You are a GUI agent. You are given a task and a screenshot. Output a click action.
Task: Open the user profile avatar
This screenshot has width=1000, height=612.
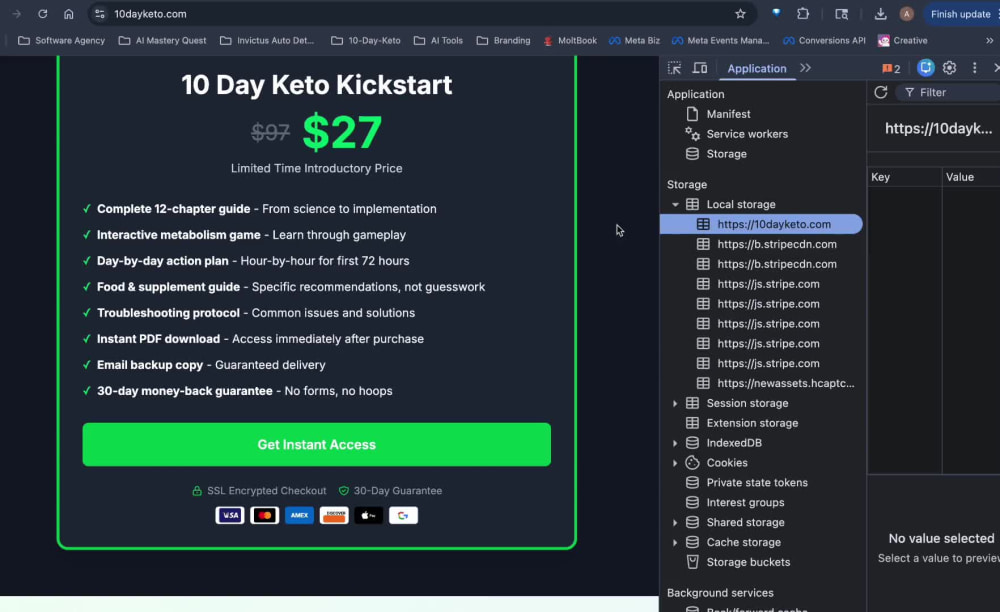coord(906,14)
